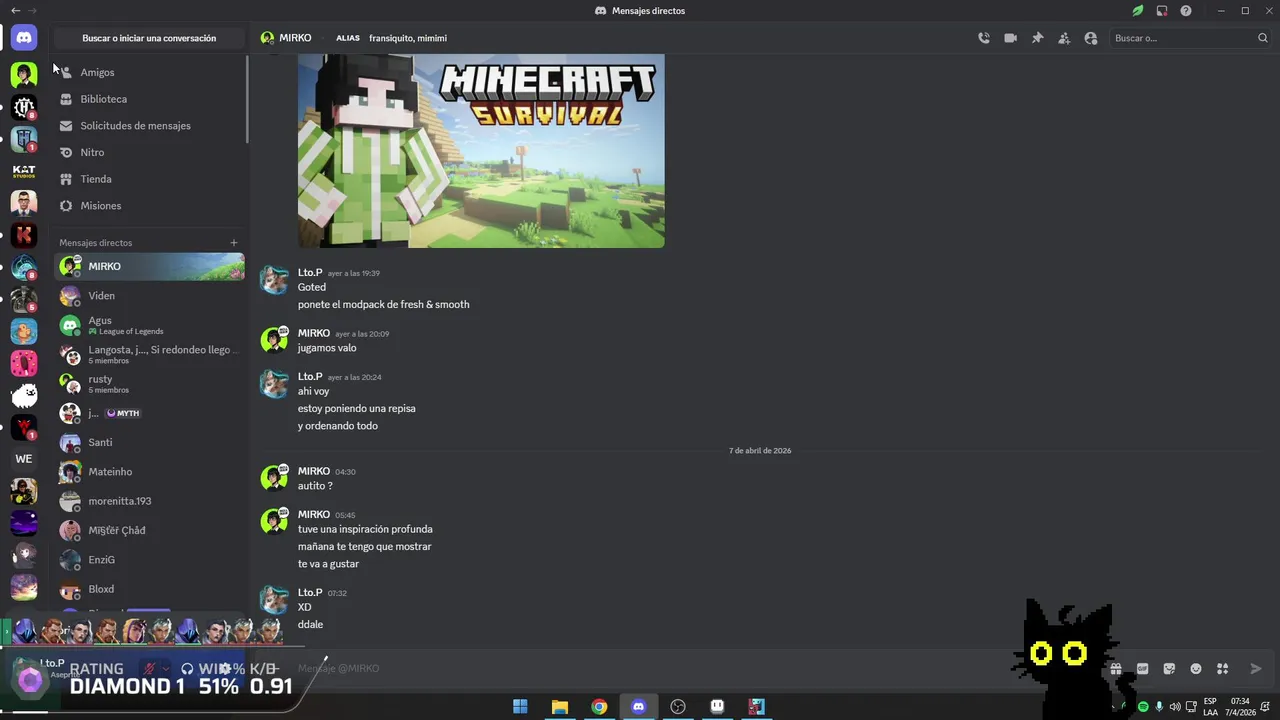
Task: Open the Santi direct message
Action: pos(149,442)
